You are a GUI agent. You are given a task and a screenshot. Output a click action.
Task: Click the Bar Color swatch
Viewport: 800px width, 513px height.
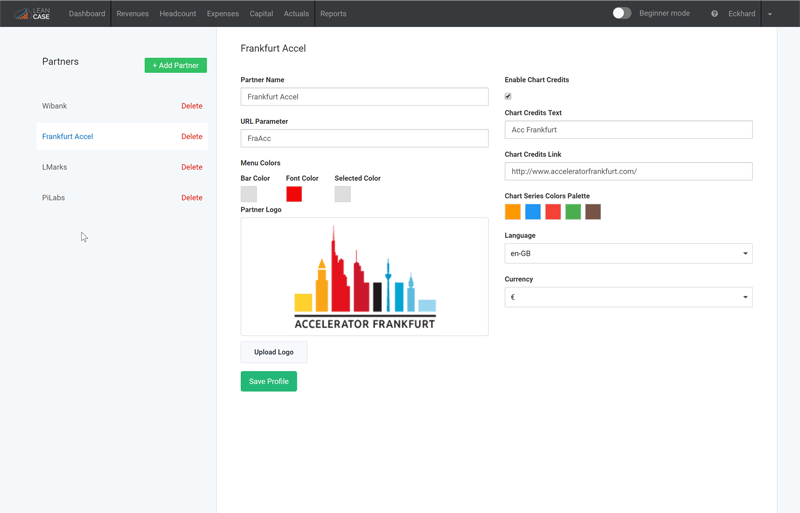pos(249,194)
